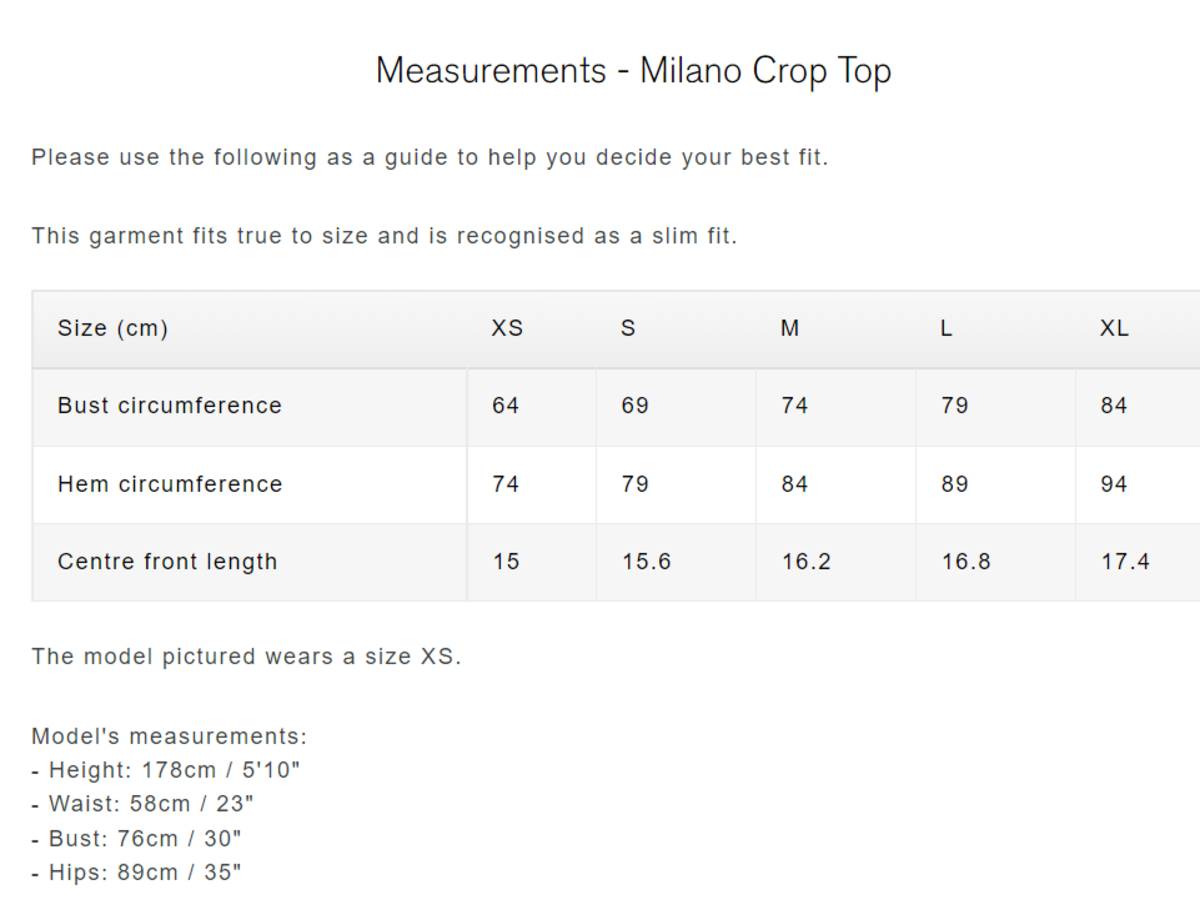Click the Measurements - Milano Crop Top heading

(x=633, y=71)
